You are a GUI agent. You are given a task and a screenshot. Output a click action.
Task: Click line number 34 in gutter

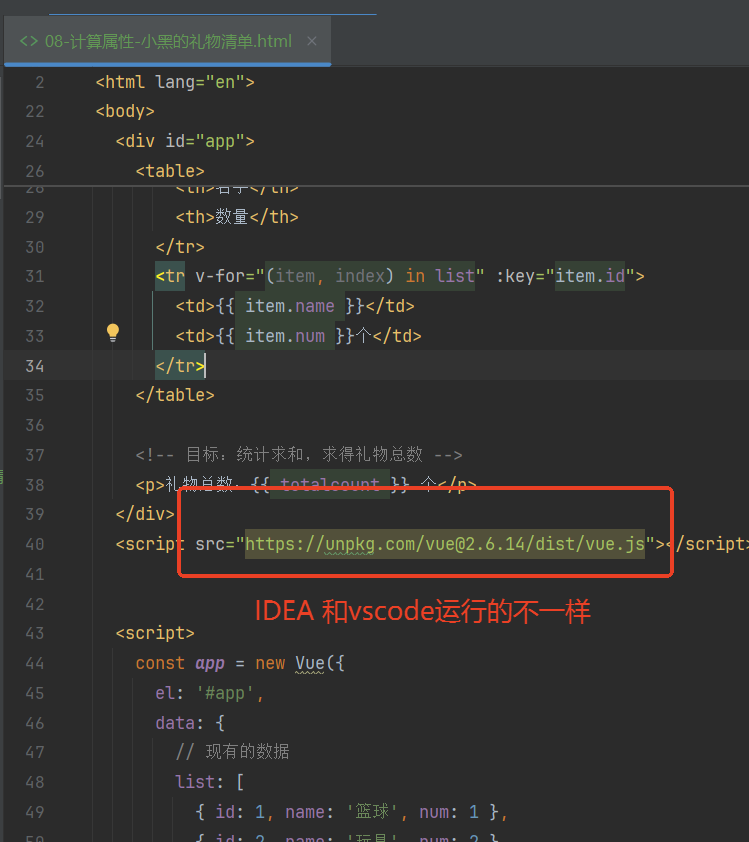[x=34, y=366]
